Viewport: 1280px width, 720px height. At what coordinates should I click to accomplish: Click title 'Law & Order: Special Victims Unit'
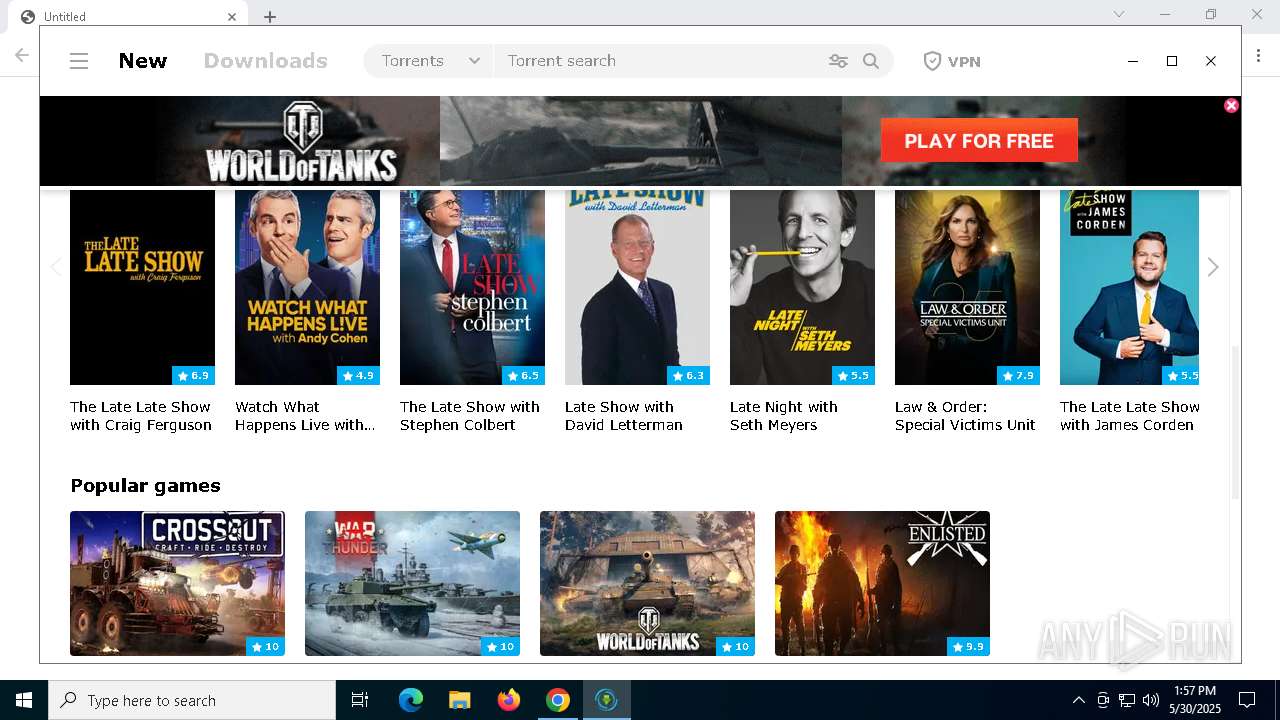(965, 416)
